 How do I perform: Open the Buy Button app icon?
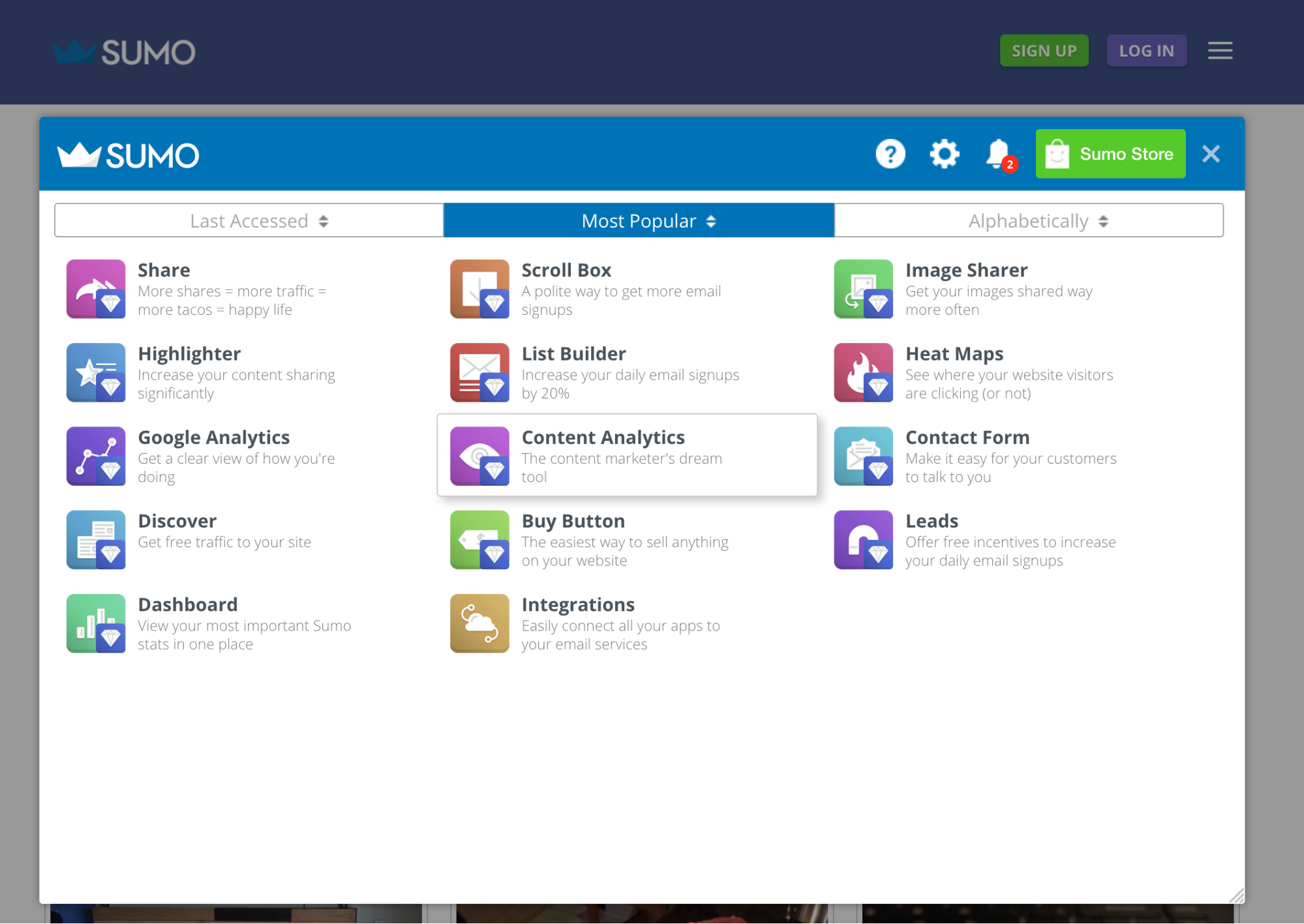(479, 539)
